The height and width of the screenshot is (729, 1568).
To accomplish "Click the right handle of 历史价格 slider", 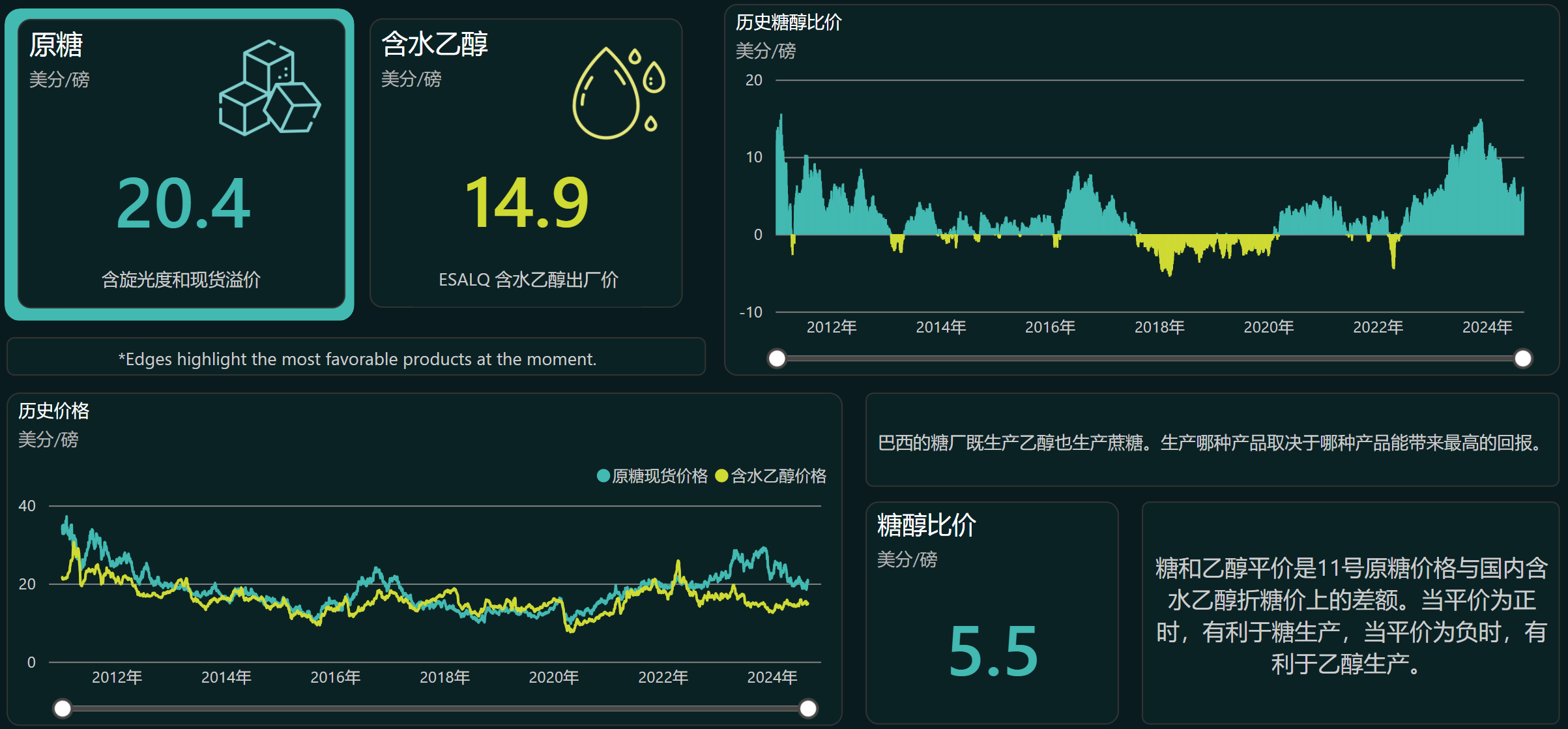I will 808,708.
